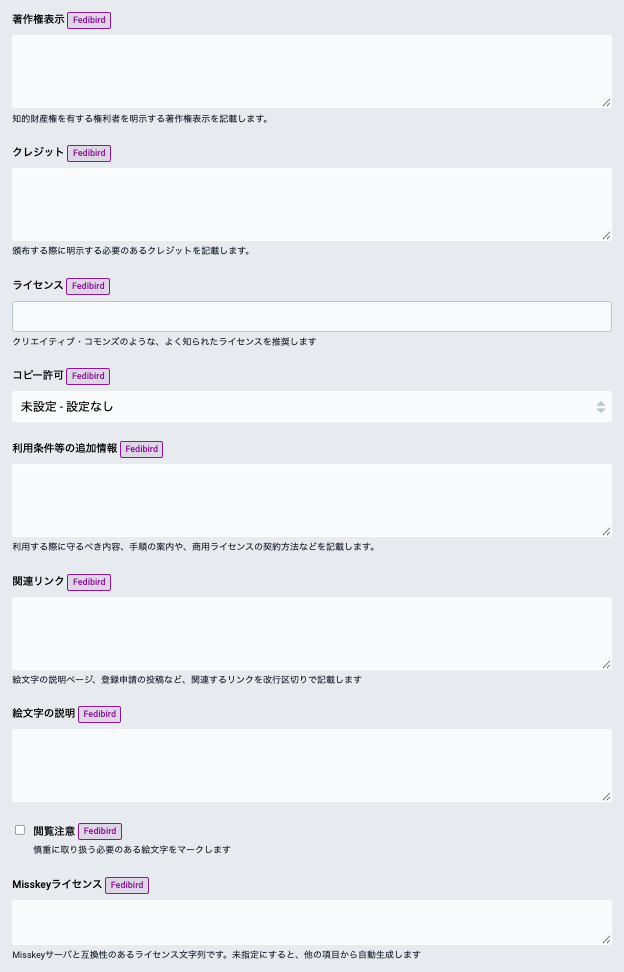
Task: Click the Fedibird badge beside クレジット
Action: click(89, 153)
